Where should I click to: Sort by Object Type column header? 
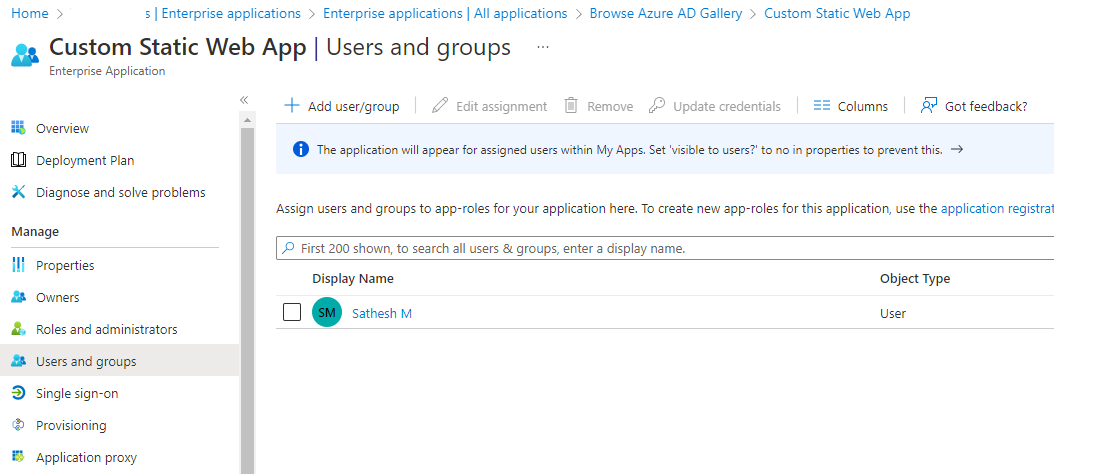915,279
